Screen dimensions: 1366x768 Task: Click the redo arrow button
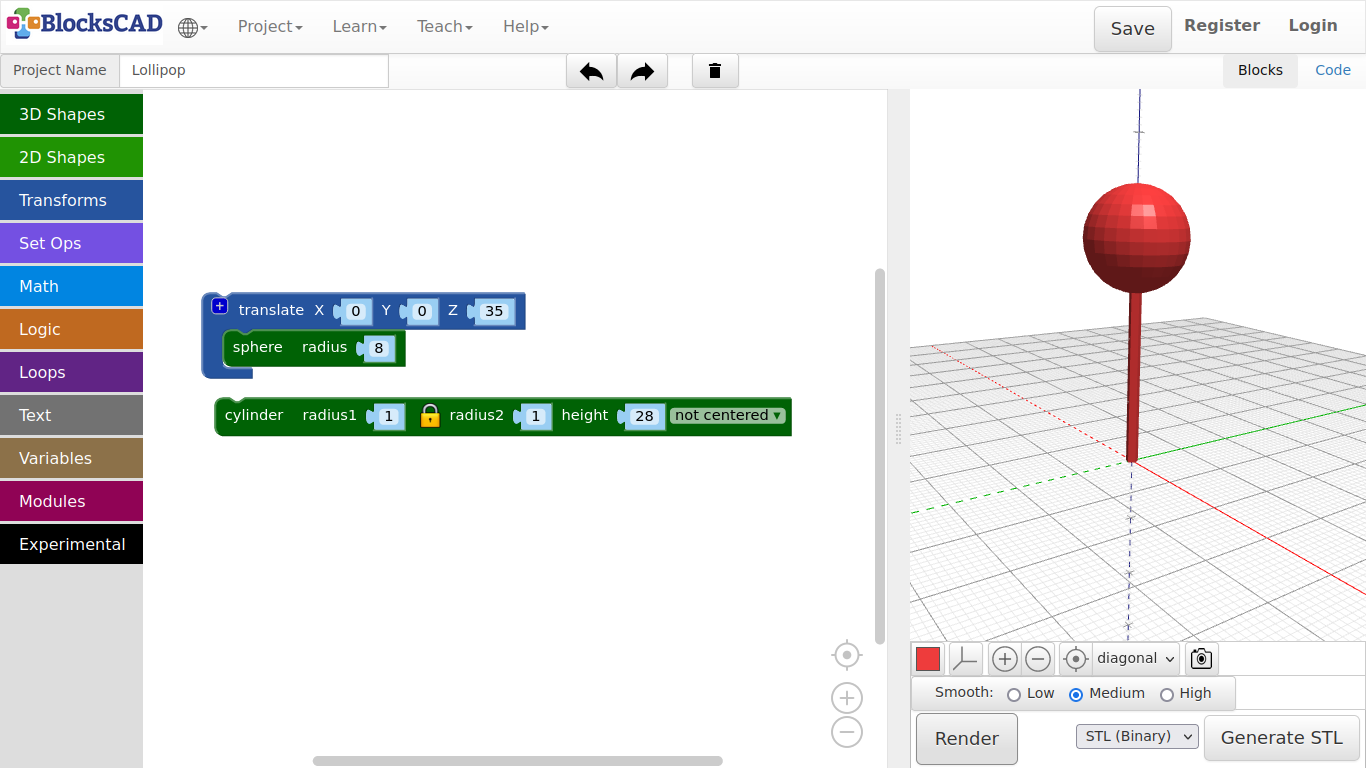(642, 71)
